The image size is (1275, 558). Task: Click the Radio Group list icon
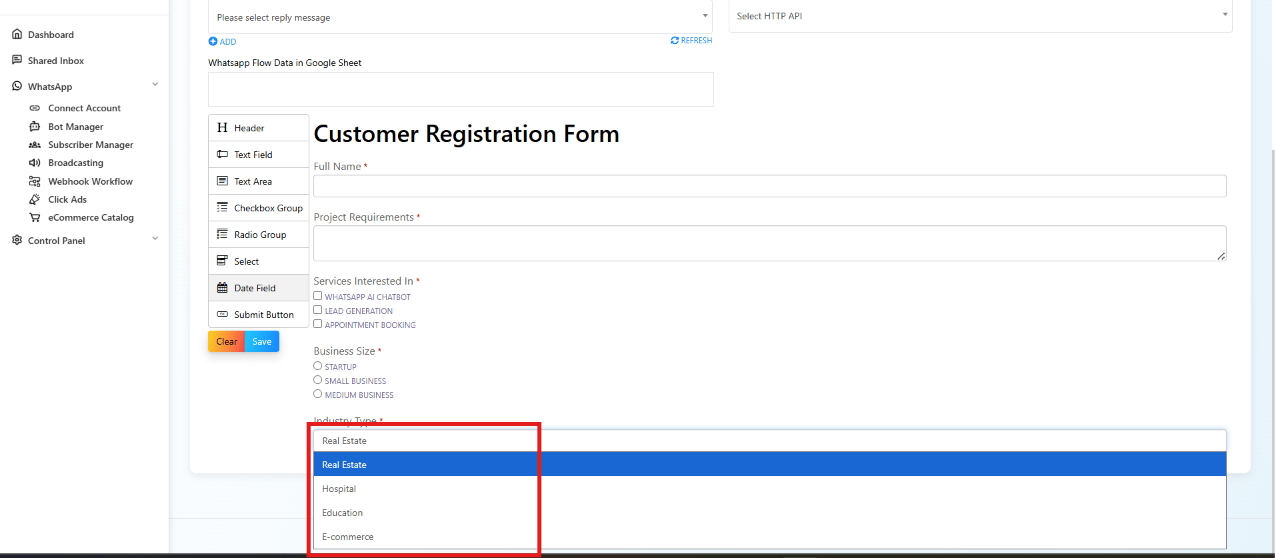tap(223, 234)
